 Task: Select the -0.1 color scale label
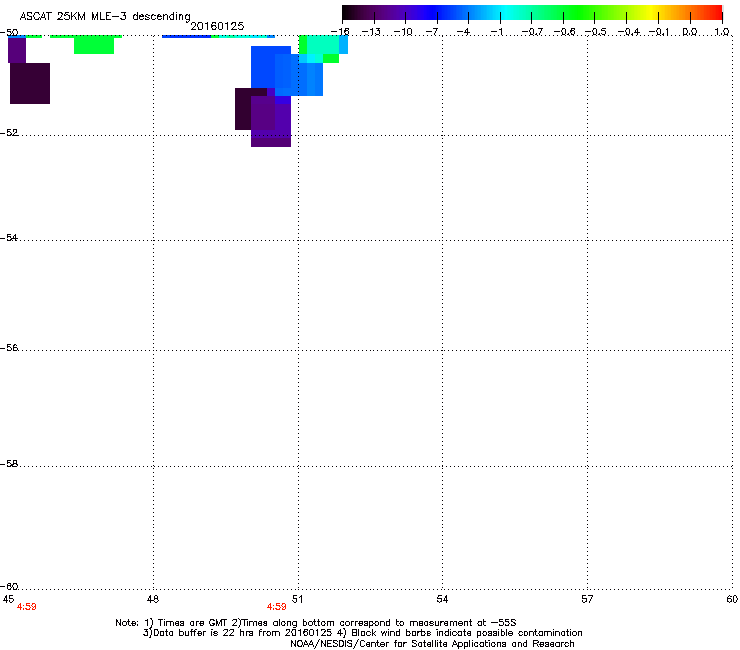[660, 32]
